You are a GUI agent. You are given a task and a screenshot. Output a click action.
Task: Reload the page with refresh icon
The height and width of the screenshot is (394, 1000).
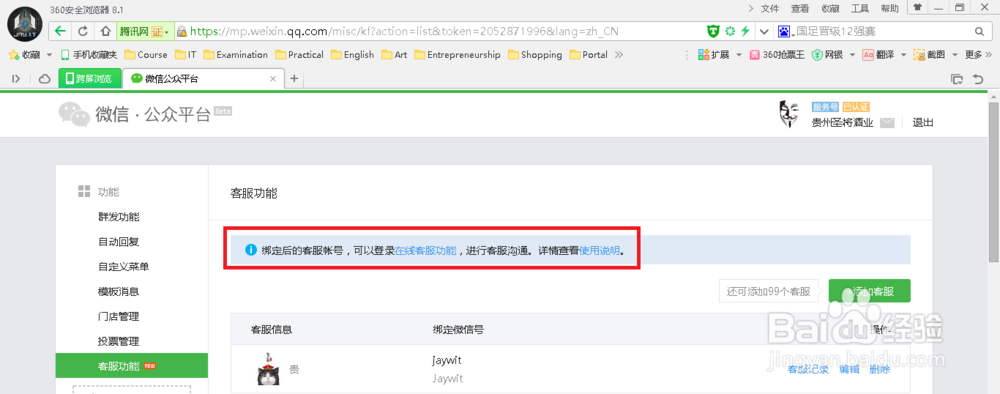[83, 31]
